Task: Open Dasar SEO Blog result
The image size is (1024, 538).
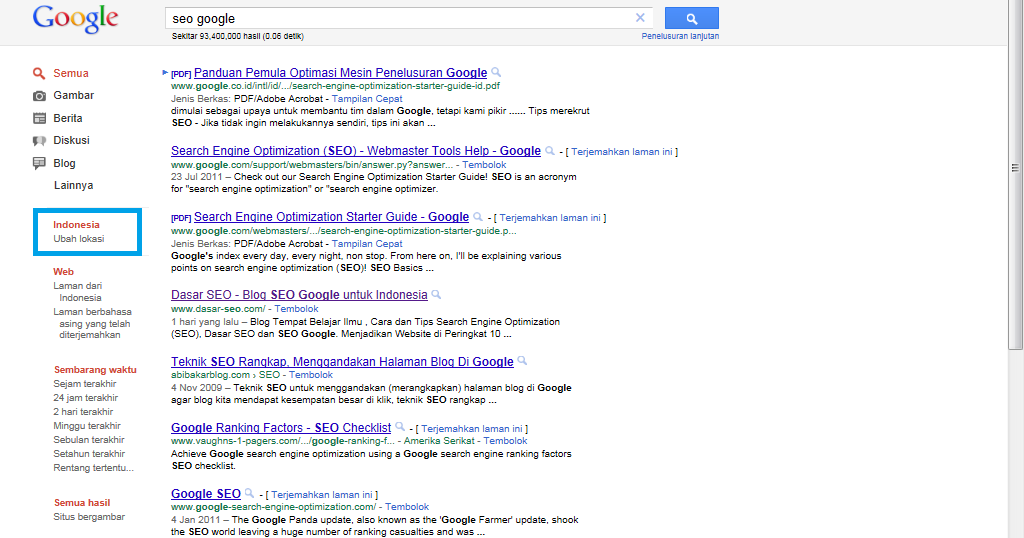Action: pyautogui.click(x=299, y=294)
